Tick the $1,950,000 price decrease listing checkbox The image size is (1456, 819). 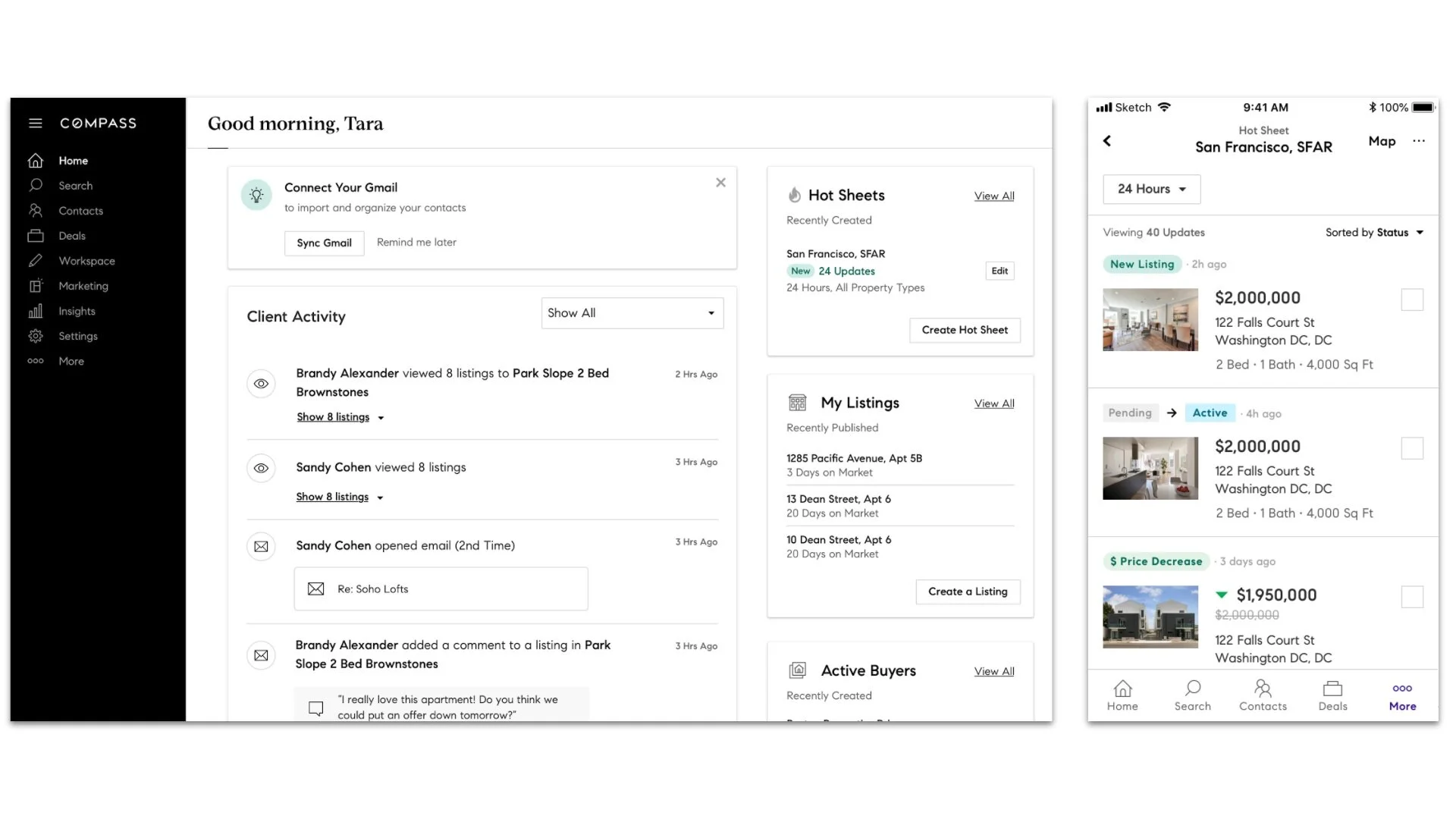click(1412, 597)
